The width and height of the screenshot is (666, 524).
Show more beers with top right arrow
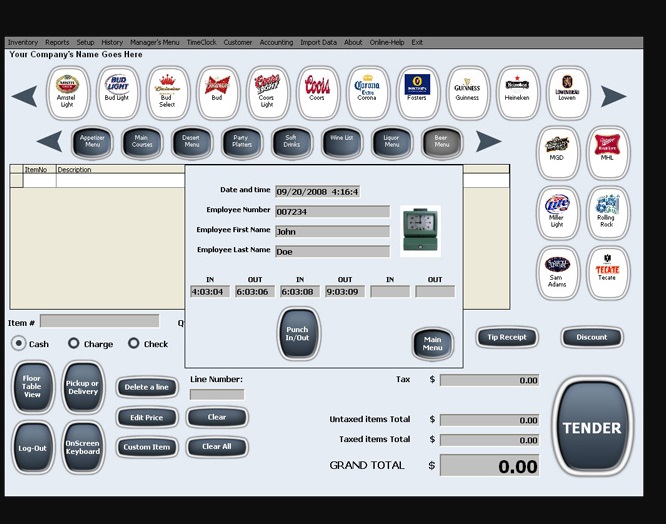point(613,96)
